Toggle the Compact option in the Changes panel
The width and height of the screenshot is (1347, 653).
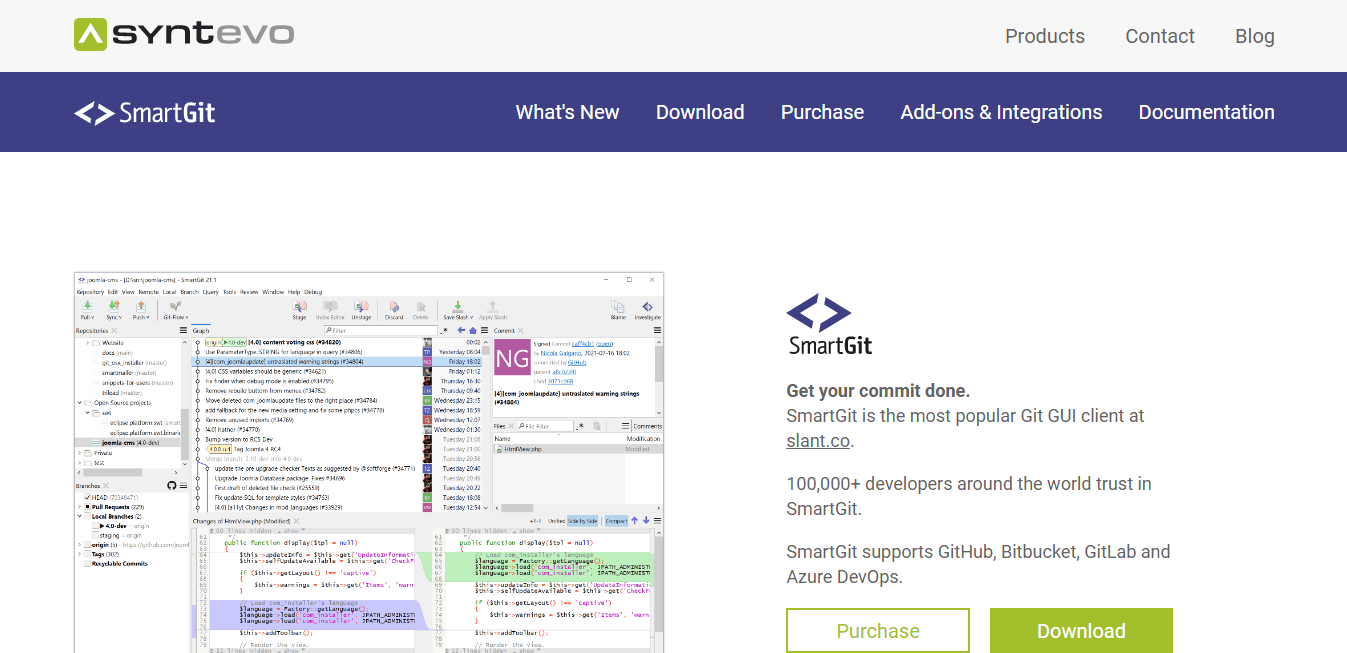click(x=616, y=521)
